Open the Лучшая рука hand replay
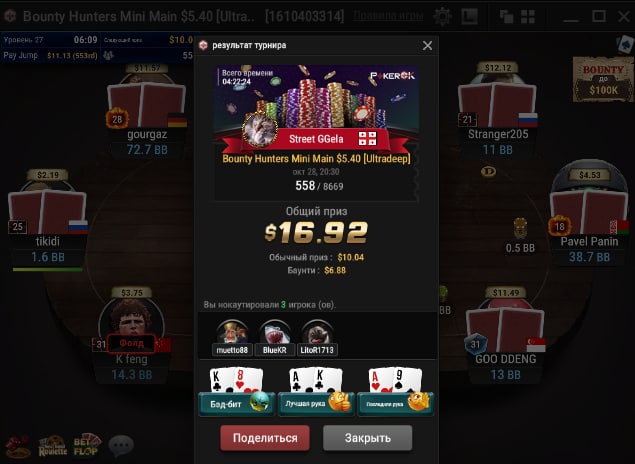The image size is (635, 464). point(316,404)
